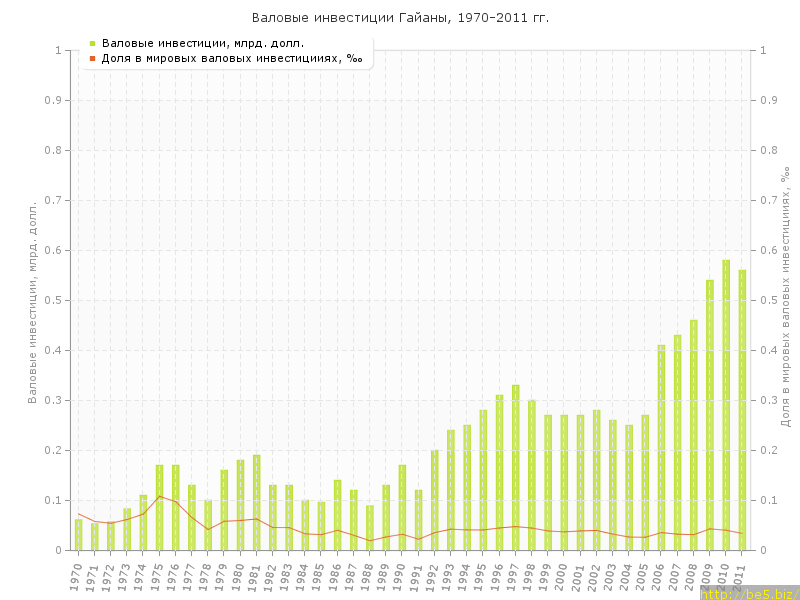The image size is (800, 600).
Task: Click the 2000 year label on x-axis
Action: point(563,576)
